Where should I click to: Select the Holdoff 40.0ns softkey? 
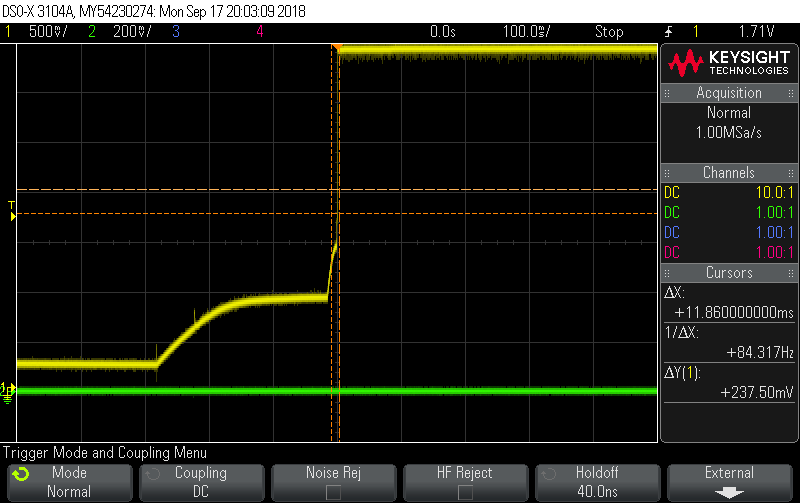click(597, 482)
